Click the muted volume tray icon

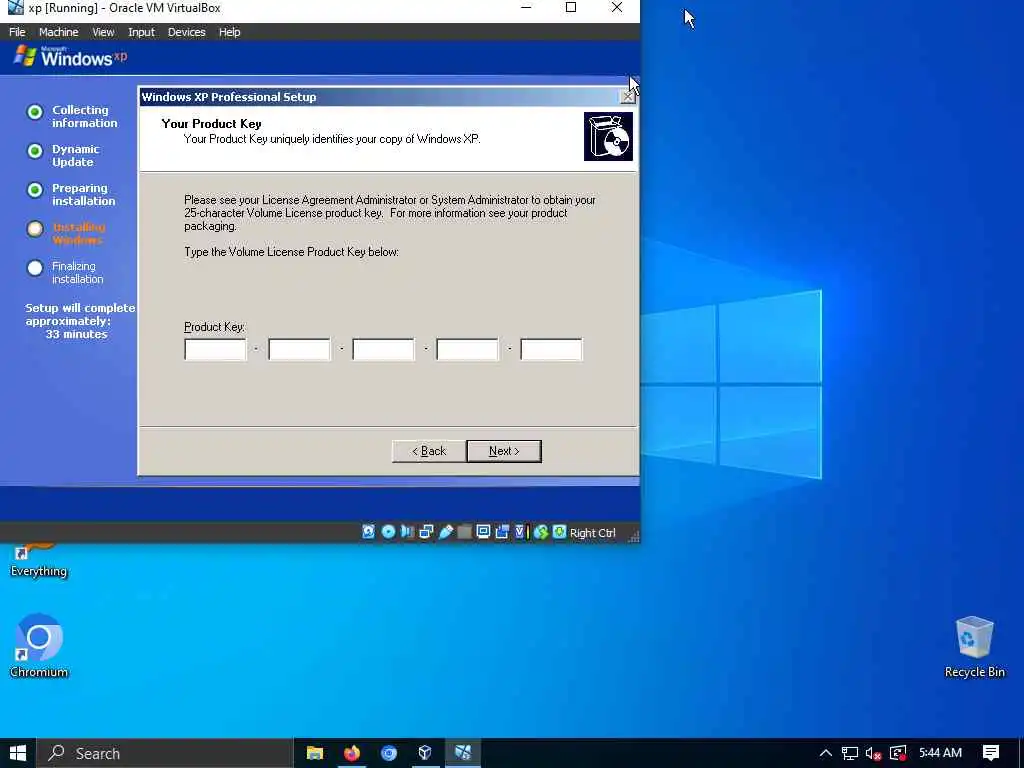(x=873, y=753)
